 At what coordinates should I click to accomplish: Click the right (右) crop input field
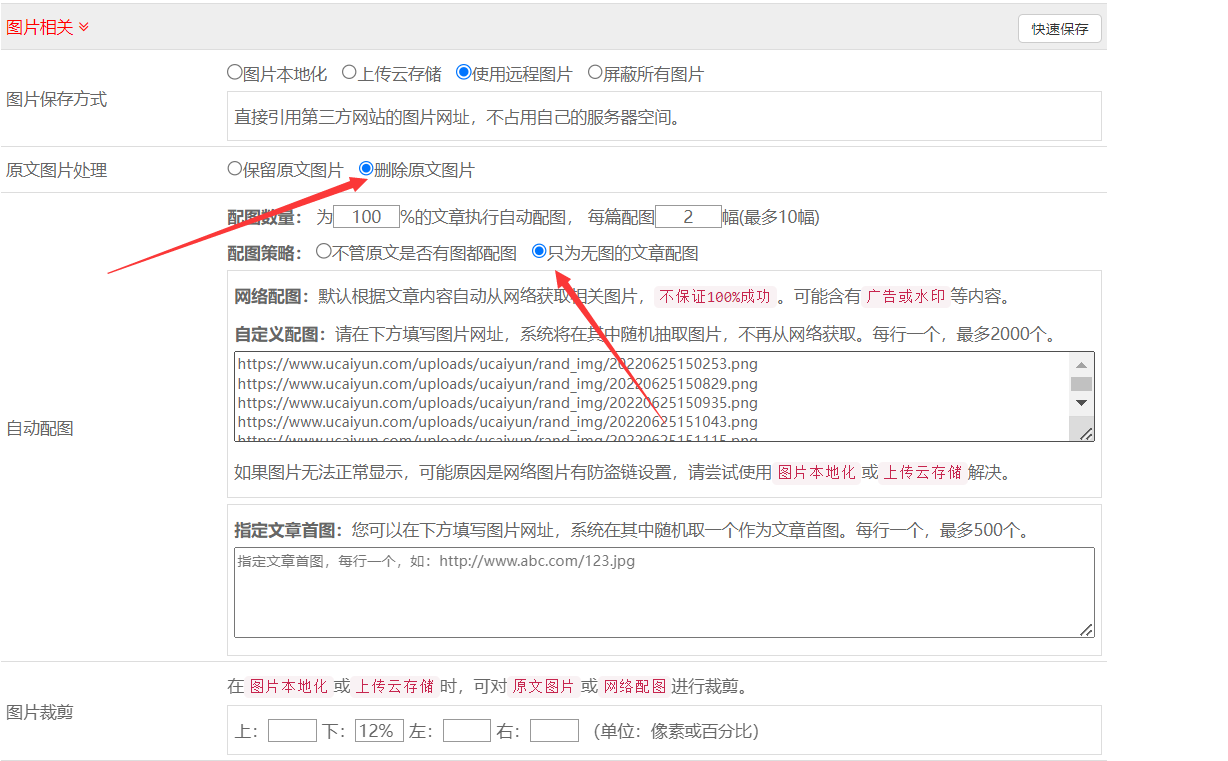[x=554, y=731]
